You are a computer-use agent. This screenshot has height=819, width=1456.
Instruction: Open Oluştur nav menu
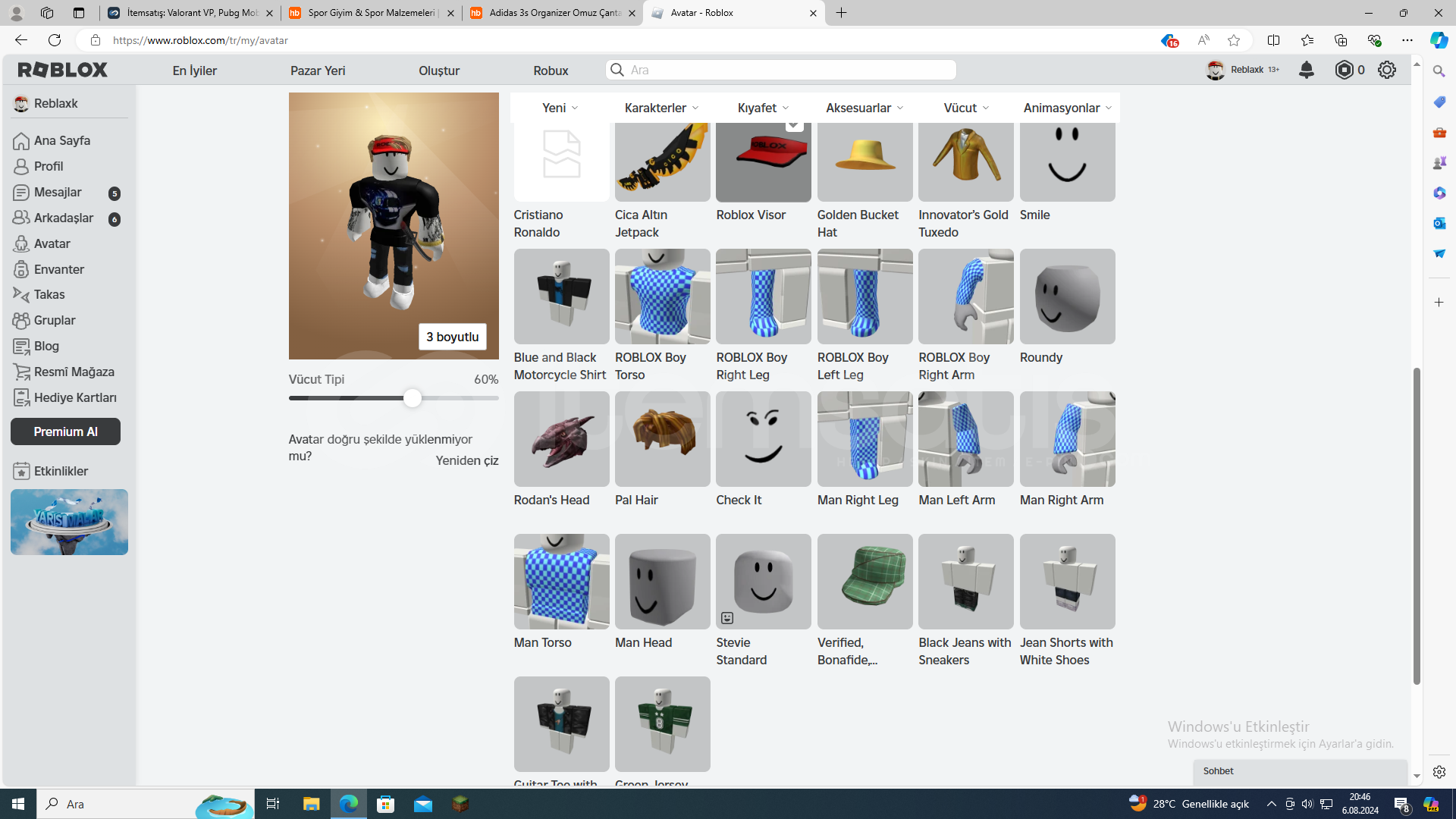point(439,71)
